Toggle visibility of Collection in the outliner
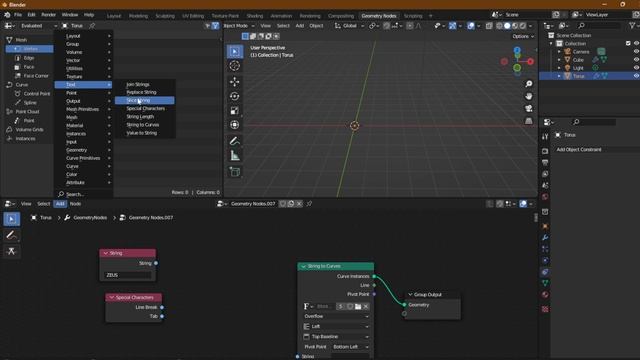This screenshot has height=360, width=640. point(636,44)
